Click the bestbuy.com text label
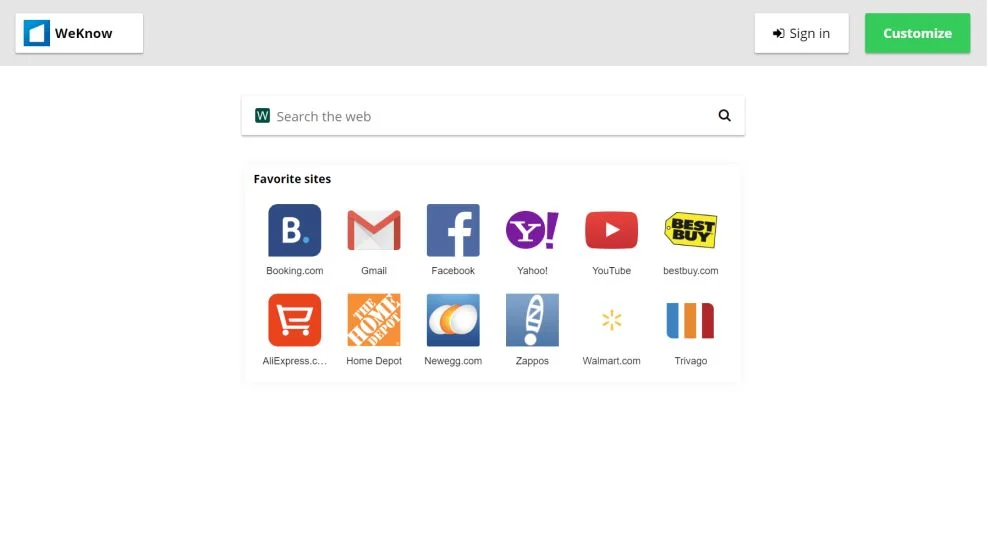The image size is (988, 554). tap(691, 270)
